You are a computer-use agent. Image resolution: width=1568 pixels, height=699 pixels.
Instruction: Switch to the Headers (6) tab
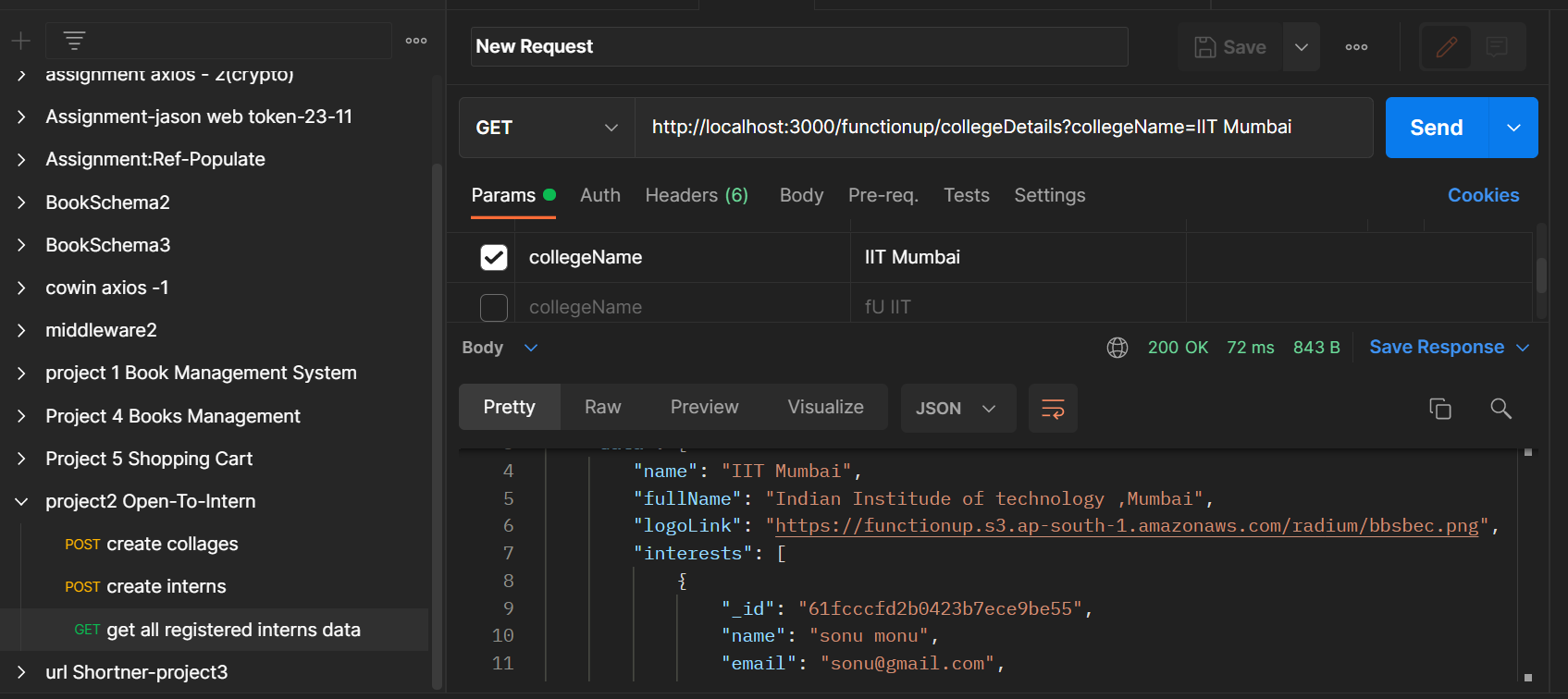point(697,195)
